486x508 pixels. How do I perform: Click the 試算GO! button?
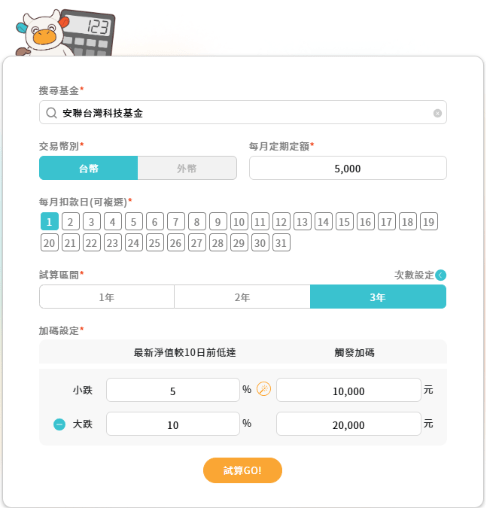pos(242,470)
